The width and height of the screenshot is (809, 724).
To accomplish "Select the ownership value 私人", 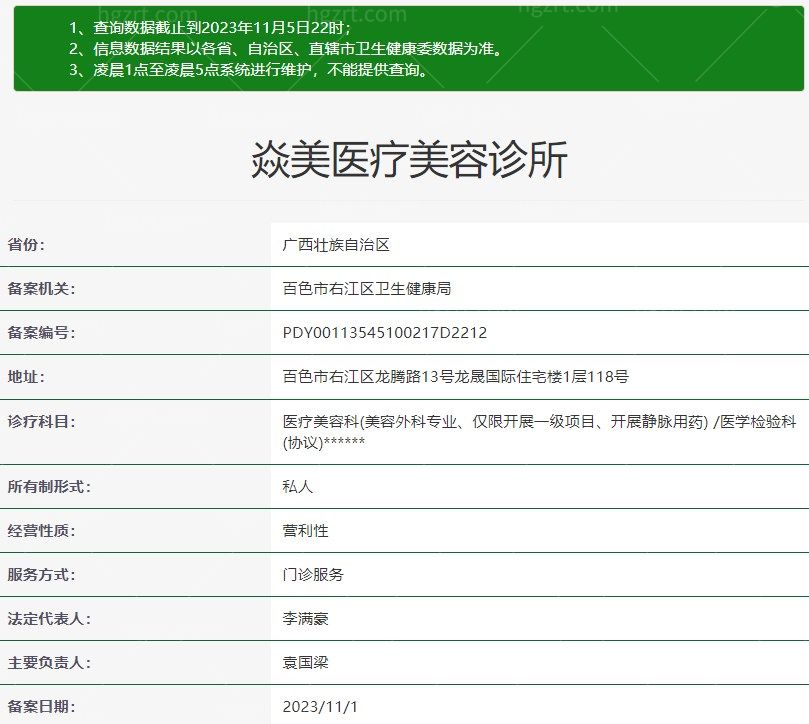I will (298, 486).
